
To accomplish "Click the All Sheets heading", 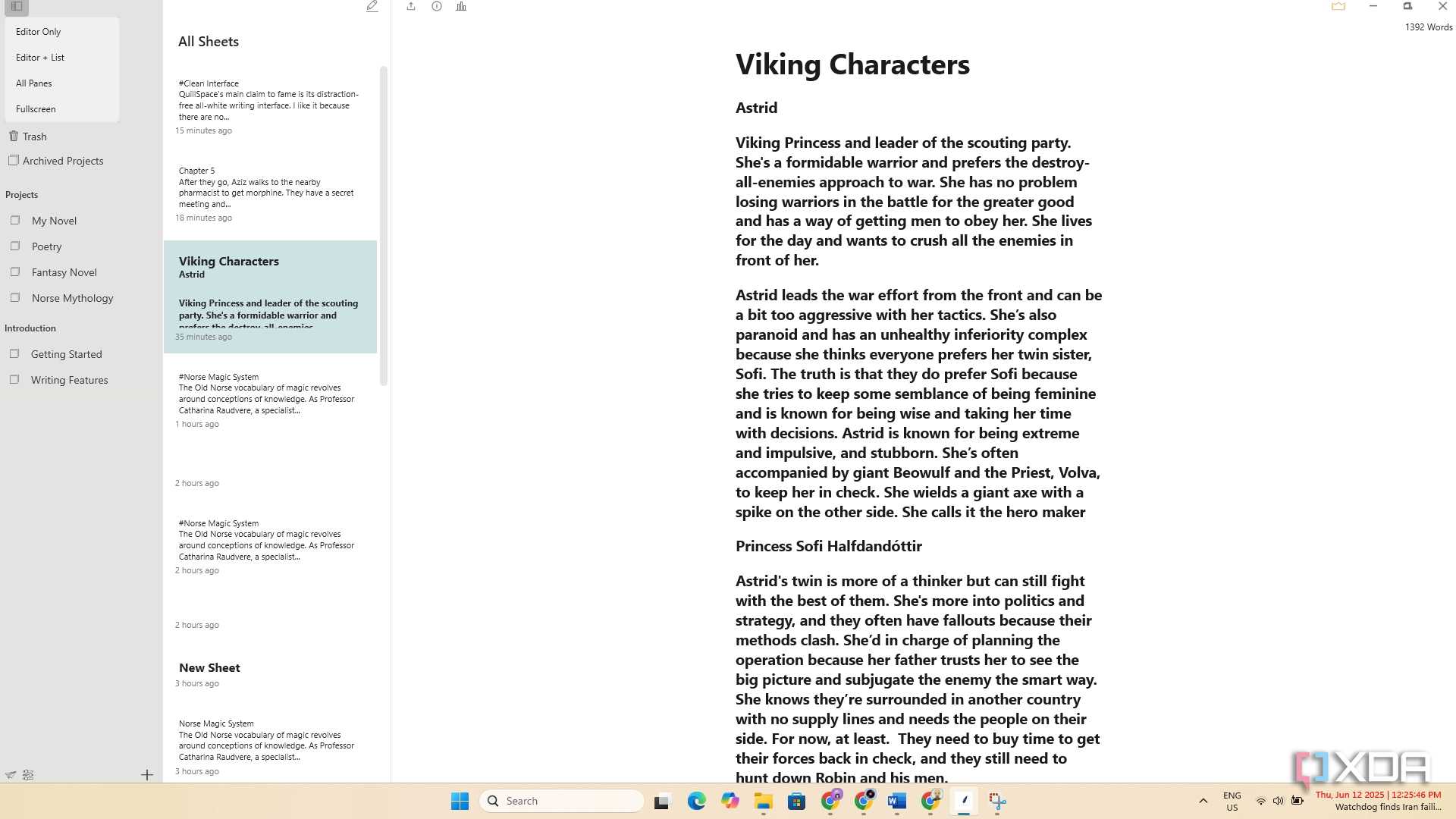I will click(x=209, y=42).
